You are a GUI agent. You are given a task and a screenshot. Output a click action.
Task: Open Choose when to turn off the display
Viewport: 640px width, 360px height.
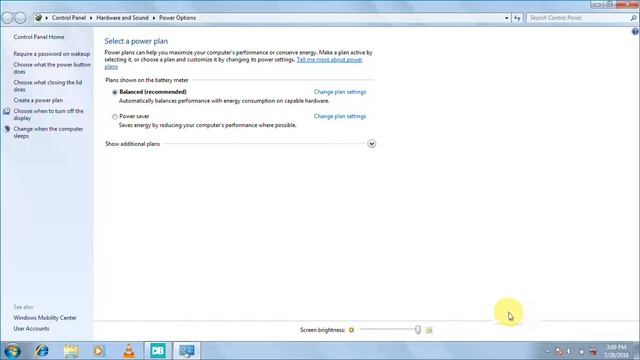[48, 114]
